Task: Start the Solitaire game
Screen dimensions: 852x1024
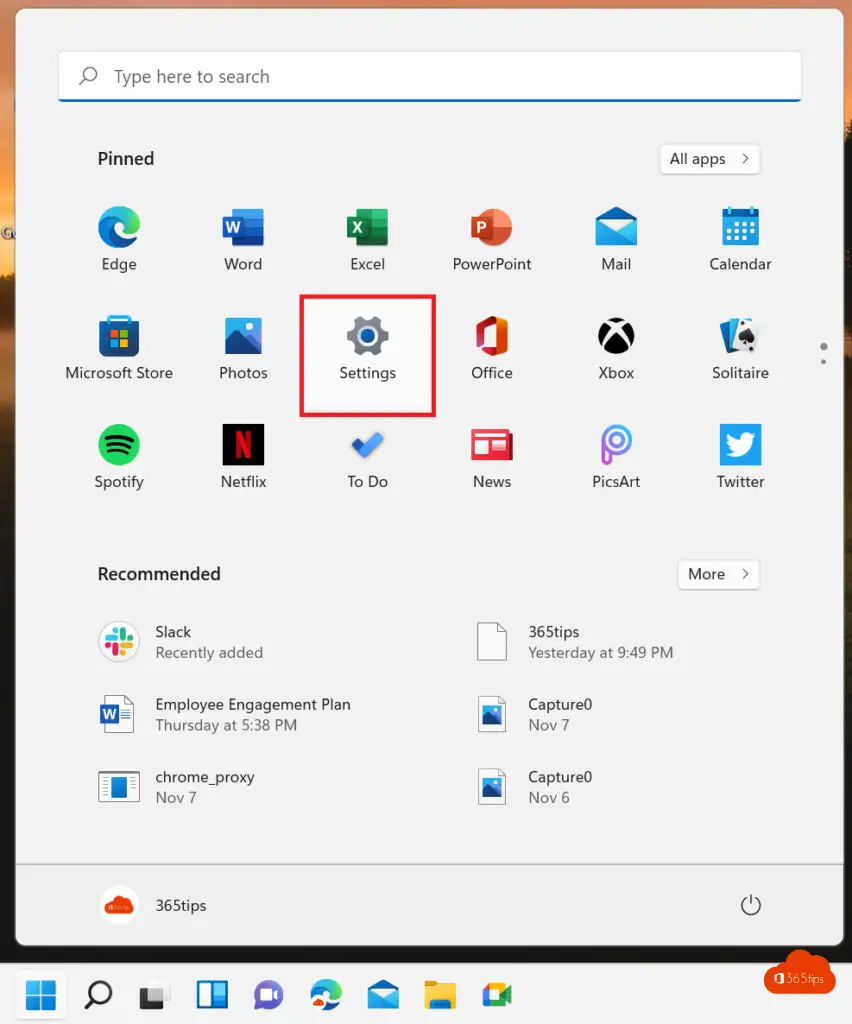Action: [740, 349]
